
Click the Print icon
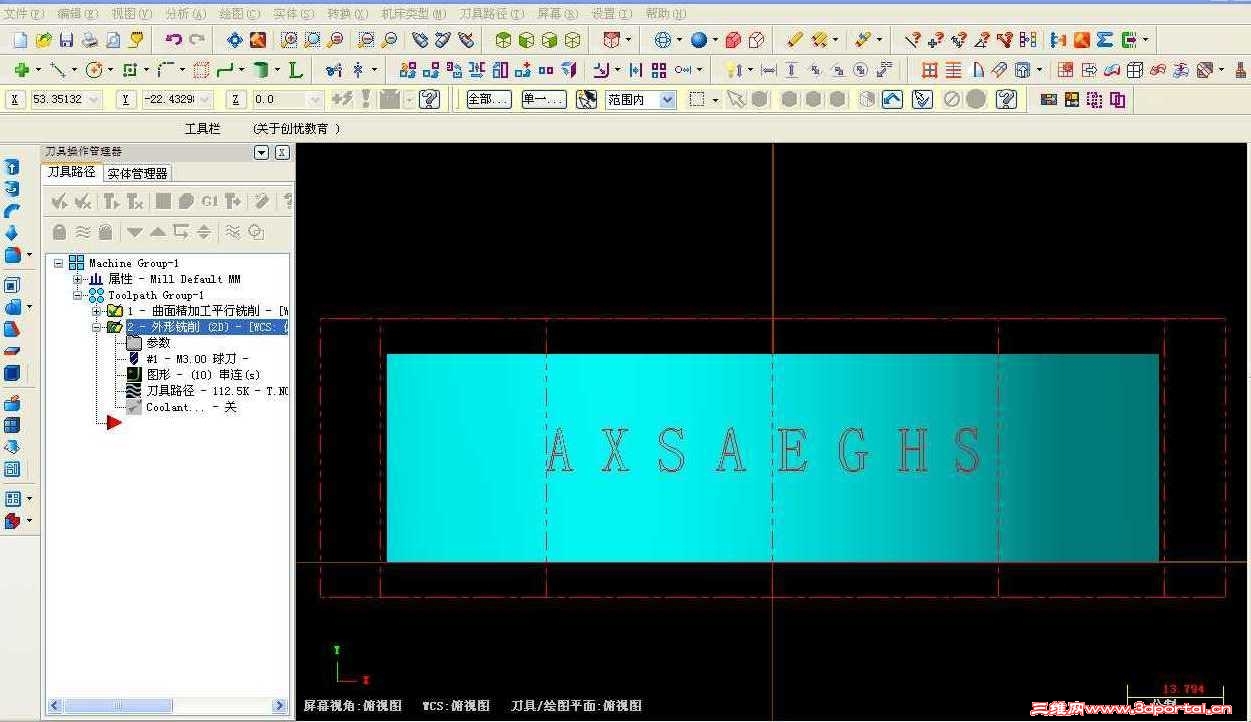[x=89, y=40]
